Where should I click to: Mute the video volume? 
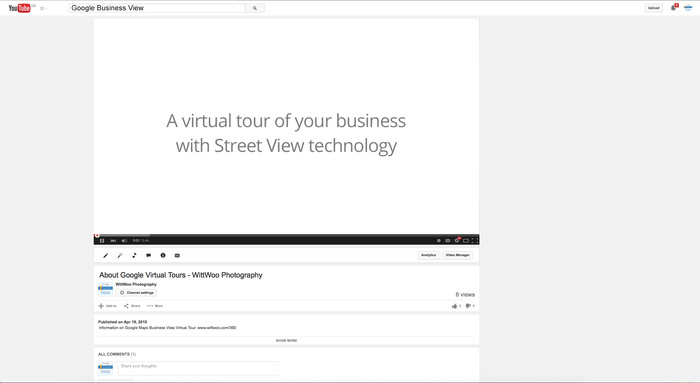tap(124, 241)
